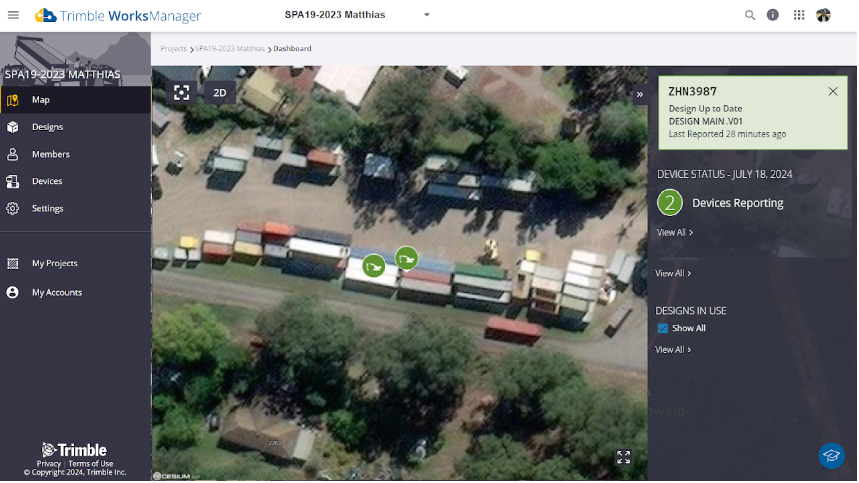Viewport: 859px width, 483px height.
Task: Click the search magnifier icon
Action: 750,15
